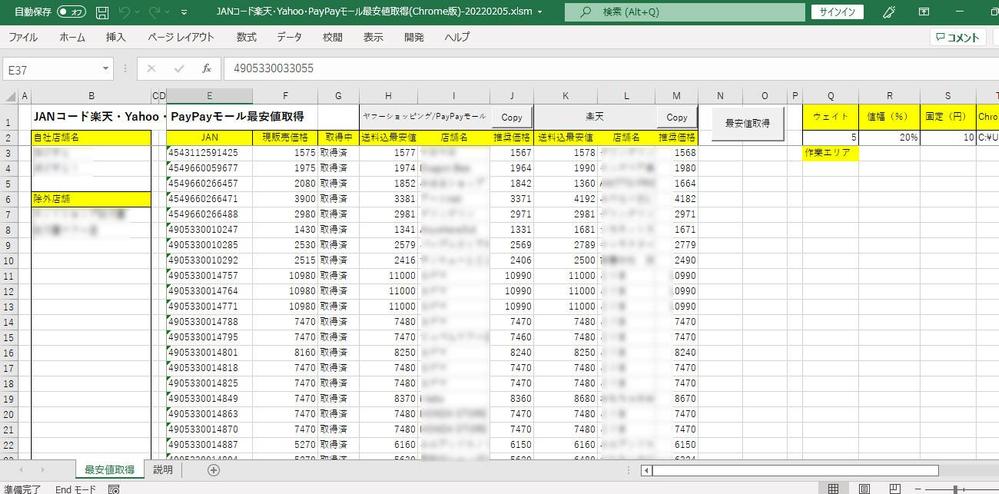999x494 pixels.
Task: Open the ファイル tab
Action: (23, 37)
